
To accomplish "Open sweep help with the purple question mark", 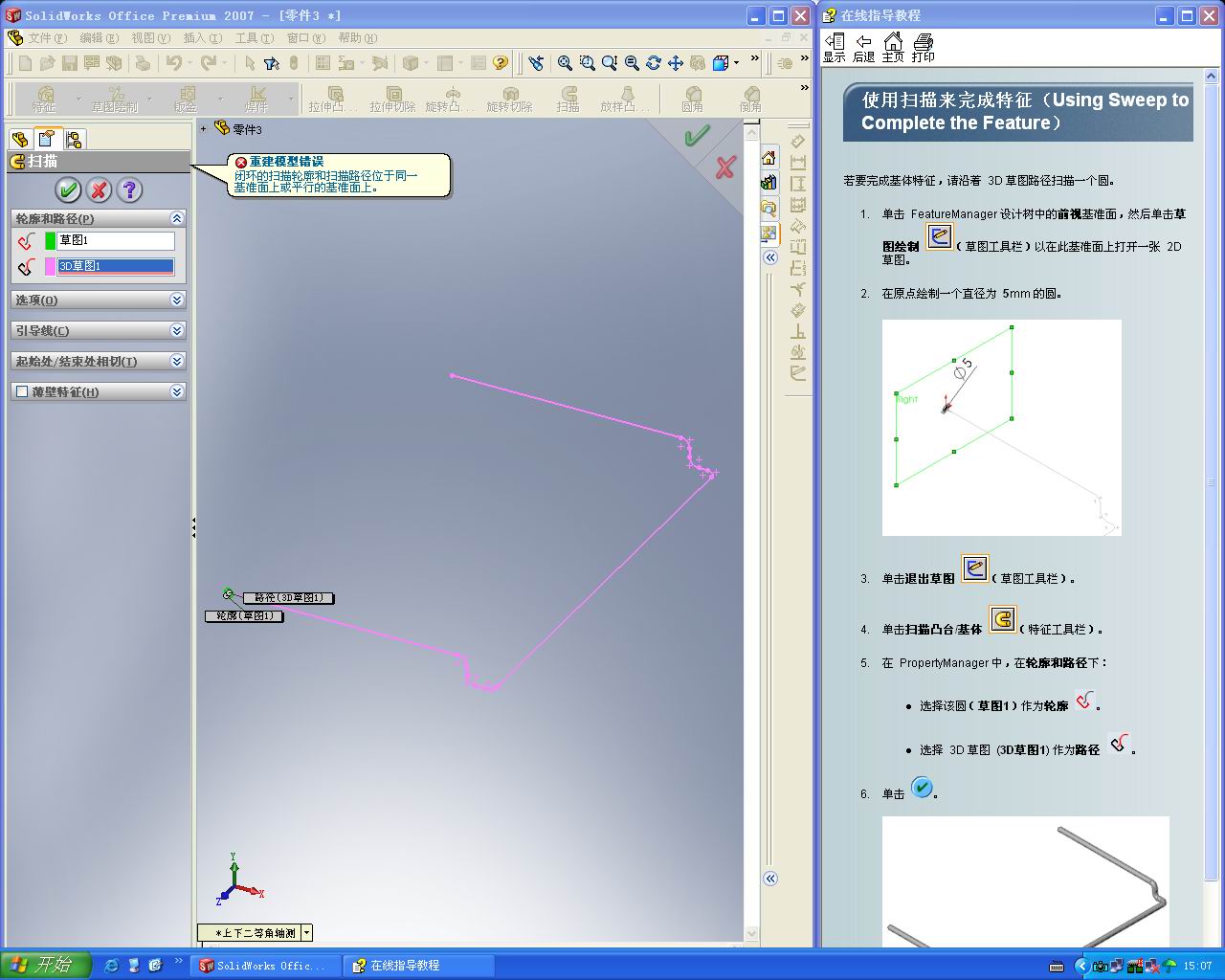I will pyautogui.click(x=129, y=189).
